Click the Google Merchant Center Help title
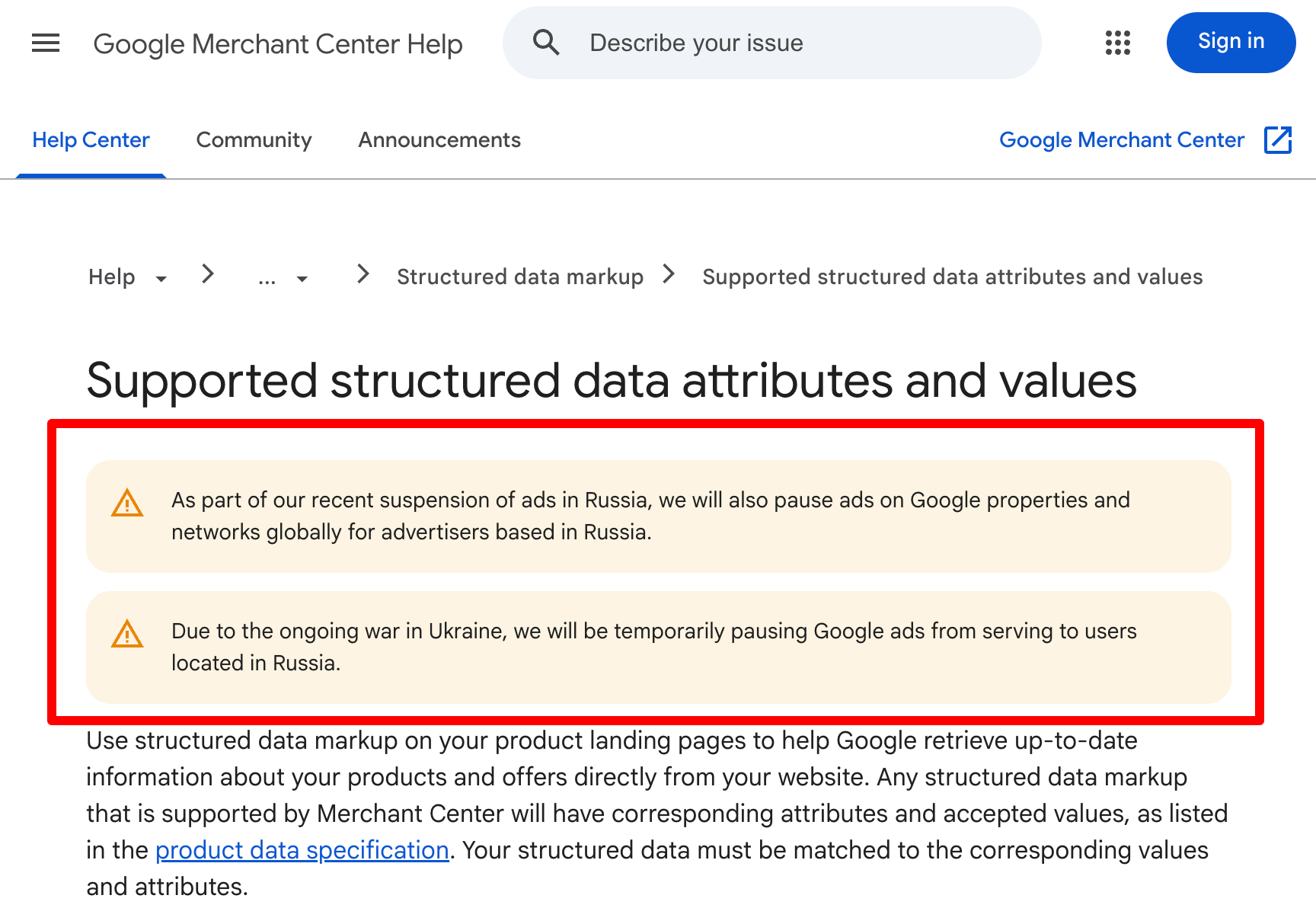 278,44
